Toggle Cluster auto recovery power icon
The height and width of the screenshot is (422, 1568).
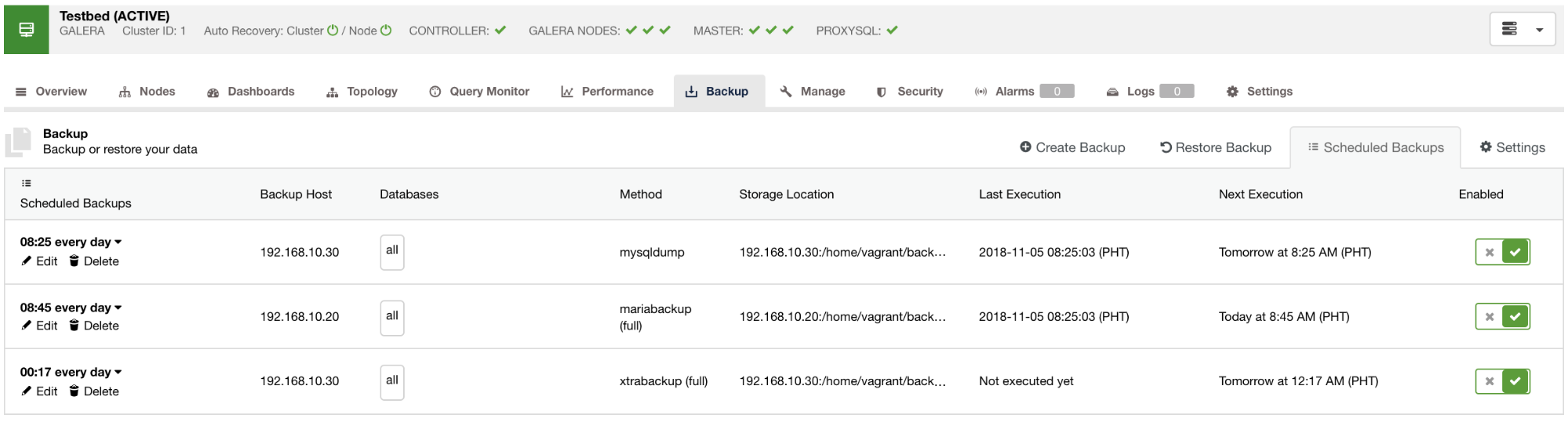[333, 31]
